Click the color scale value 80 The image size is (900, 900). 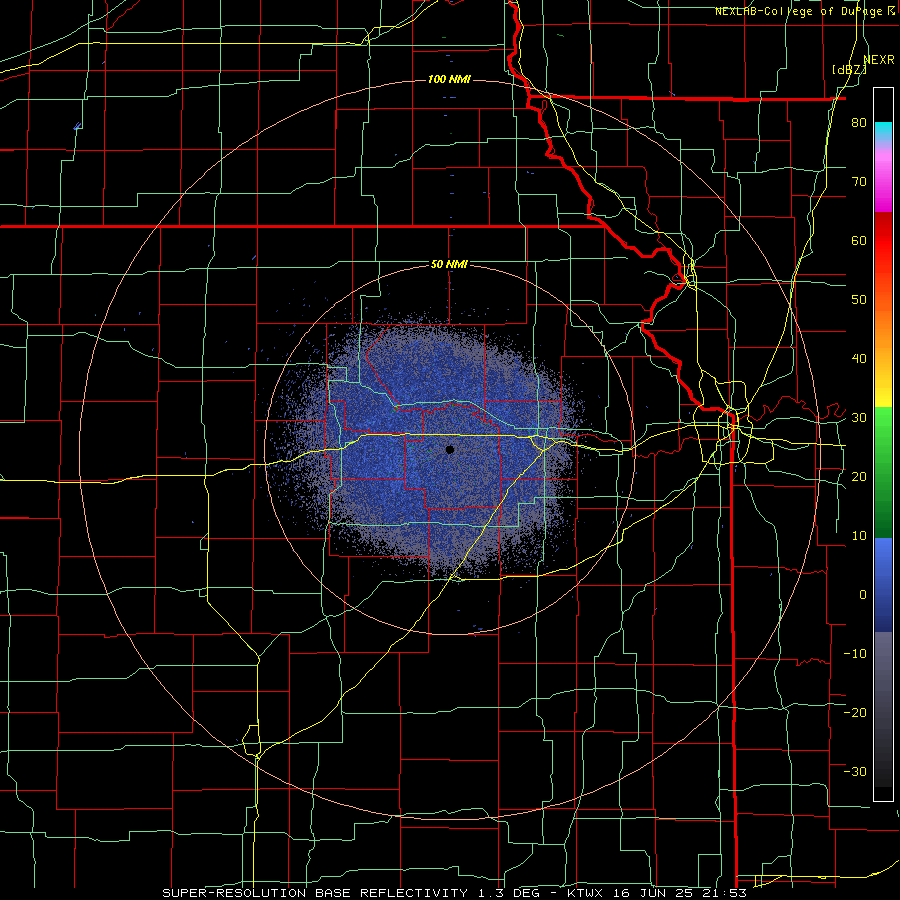(x=859, y=123)
